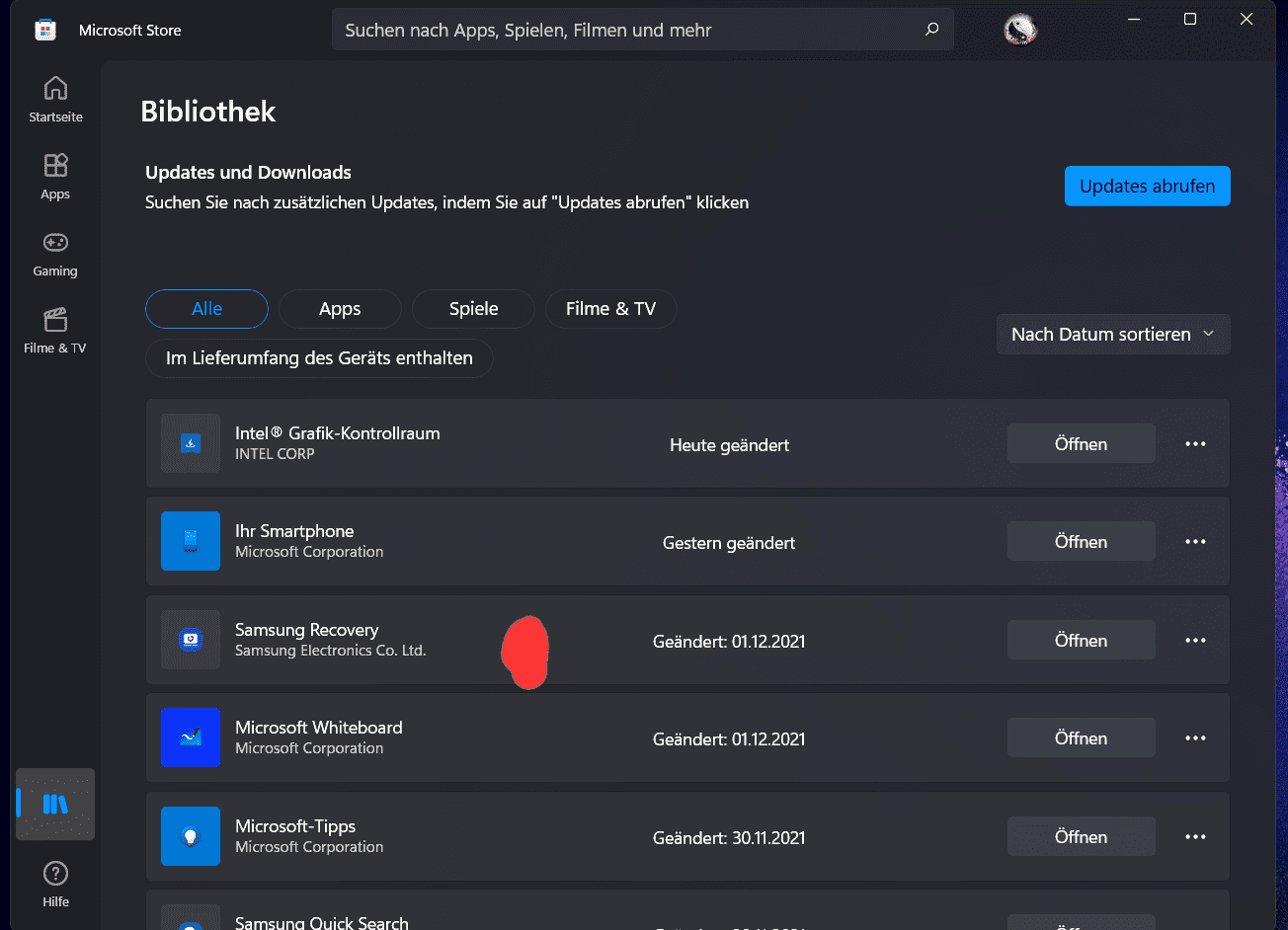
Task: Click the Gestern geändert status text
Action: click(729, 543)
